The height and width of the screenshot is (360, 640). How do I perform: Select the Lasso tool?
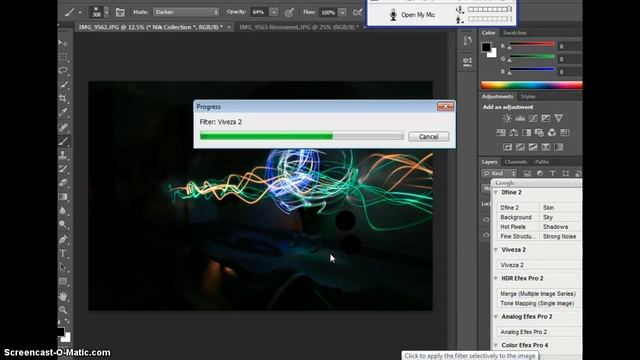pyautogui.click(x=63, y=70)
